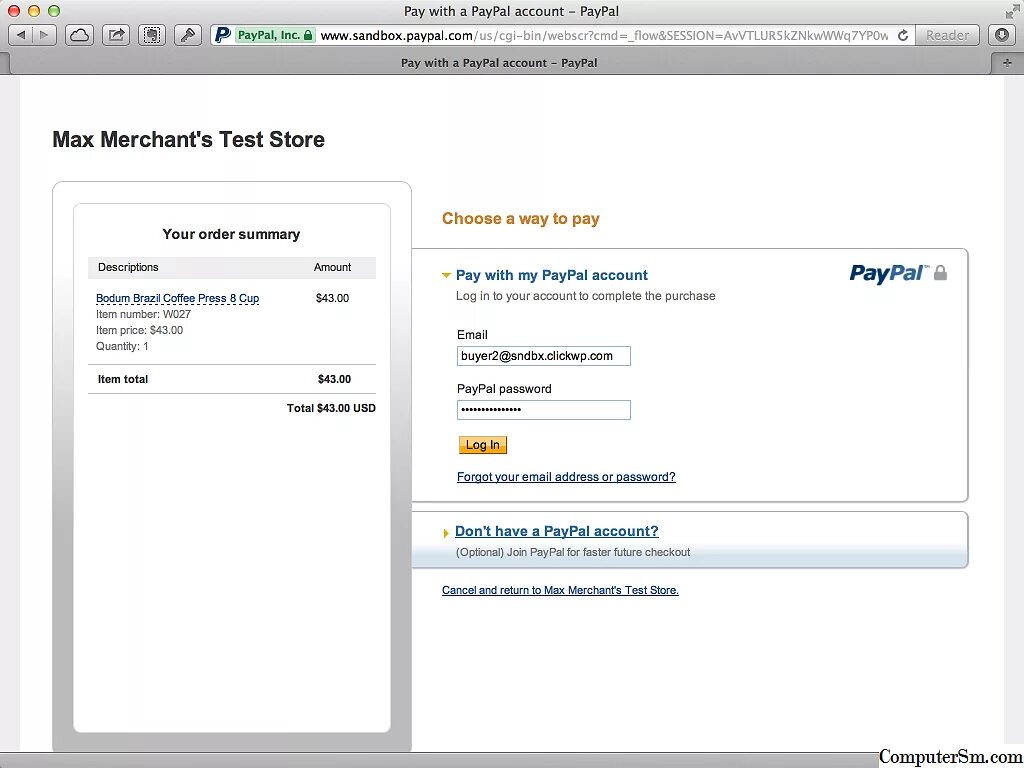
Task: Close the window with the red button
Action: click(14, 11)
